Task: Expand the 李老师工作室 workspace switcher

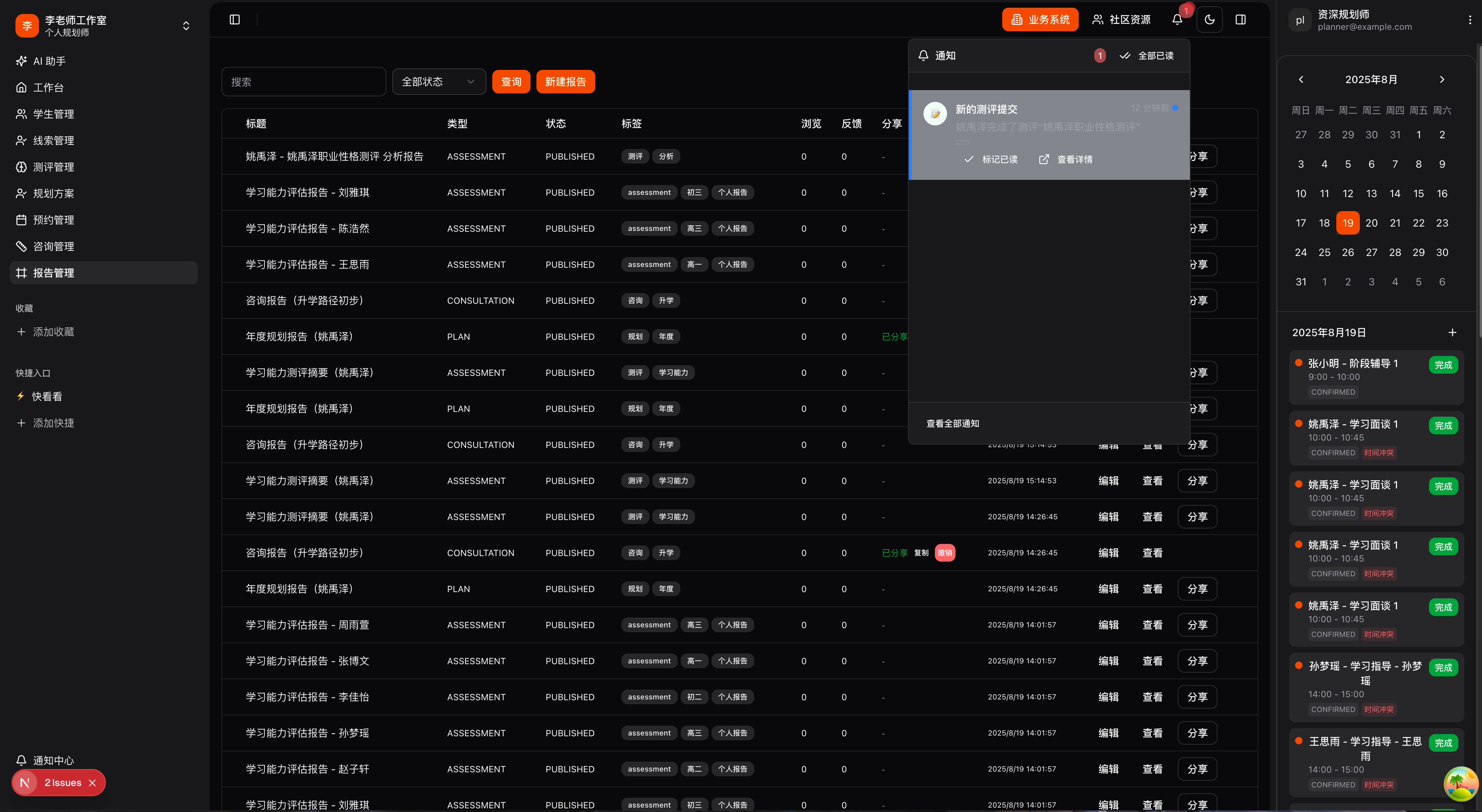Action: (186, 26)
